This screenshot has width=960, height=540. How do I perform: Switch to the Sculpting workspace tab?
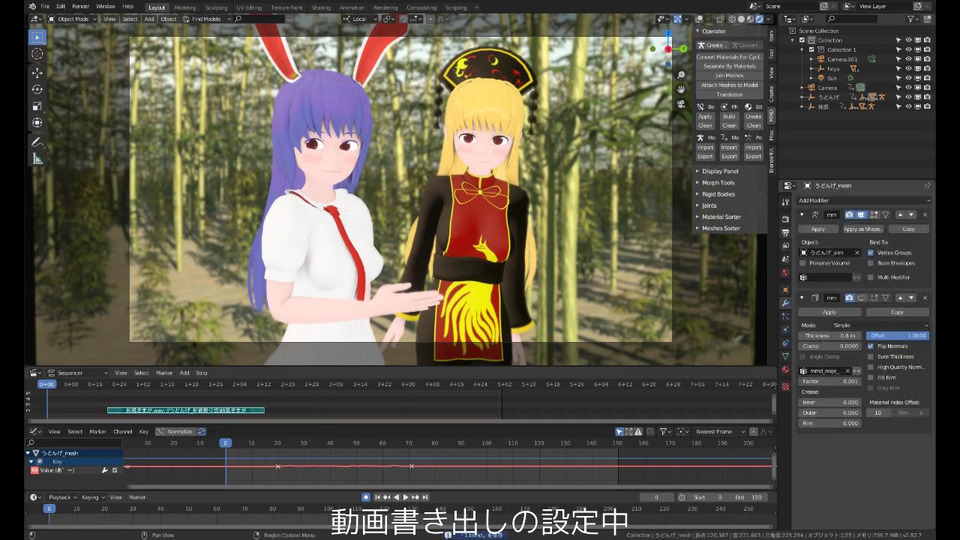[216, 7]
